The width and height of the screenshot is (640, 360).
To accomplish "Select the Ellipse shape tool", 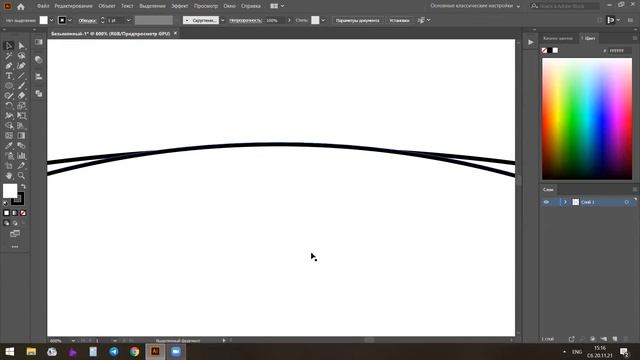I will [x=9, y=86].
